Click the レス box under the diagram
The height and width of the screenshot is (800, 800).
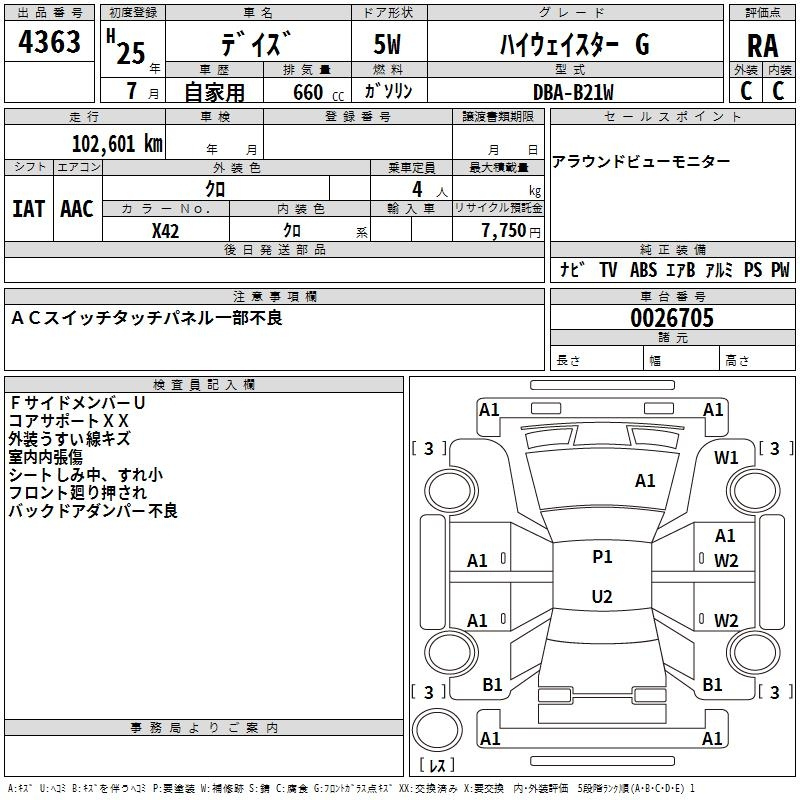(436, 765)
